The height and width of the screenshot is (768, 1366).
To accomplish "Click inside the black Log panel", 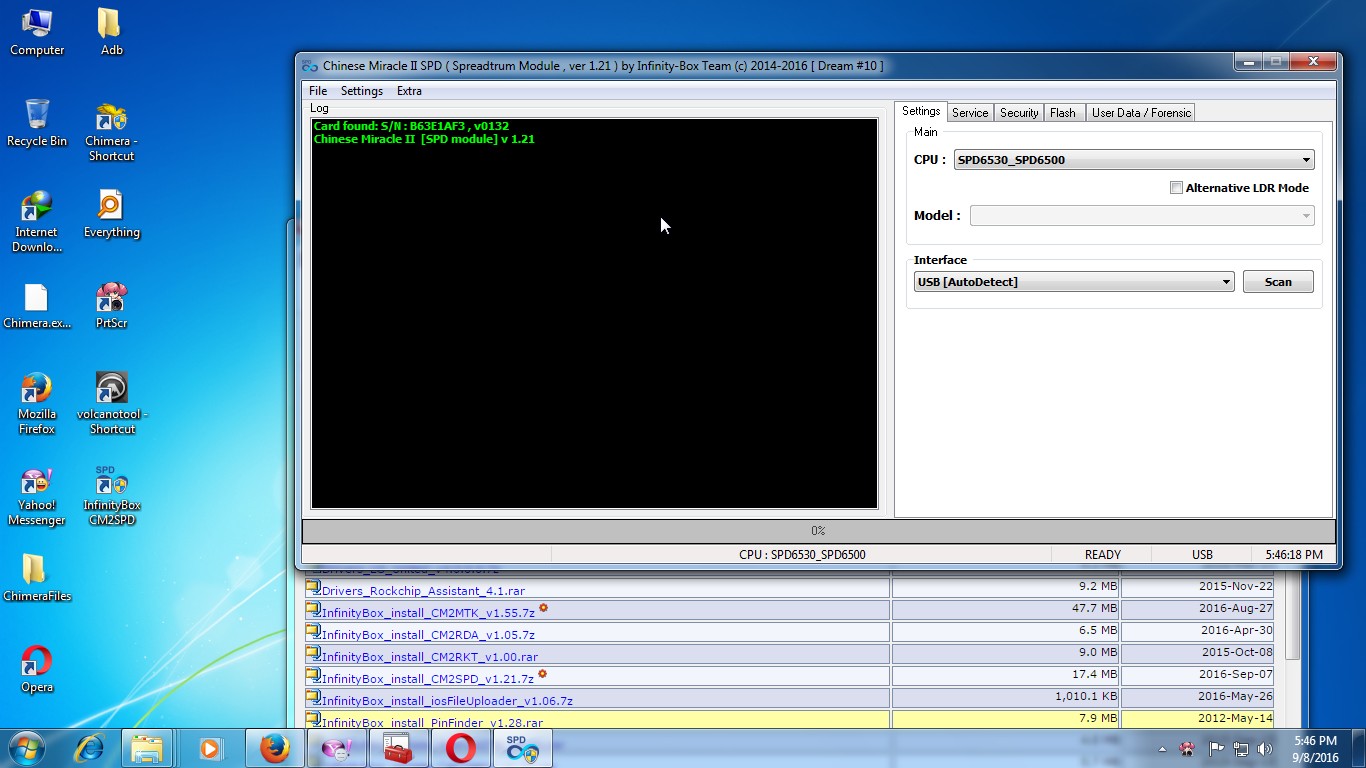I will [x=594, y=314].
